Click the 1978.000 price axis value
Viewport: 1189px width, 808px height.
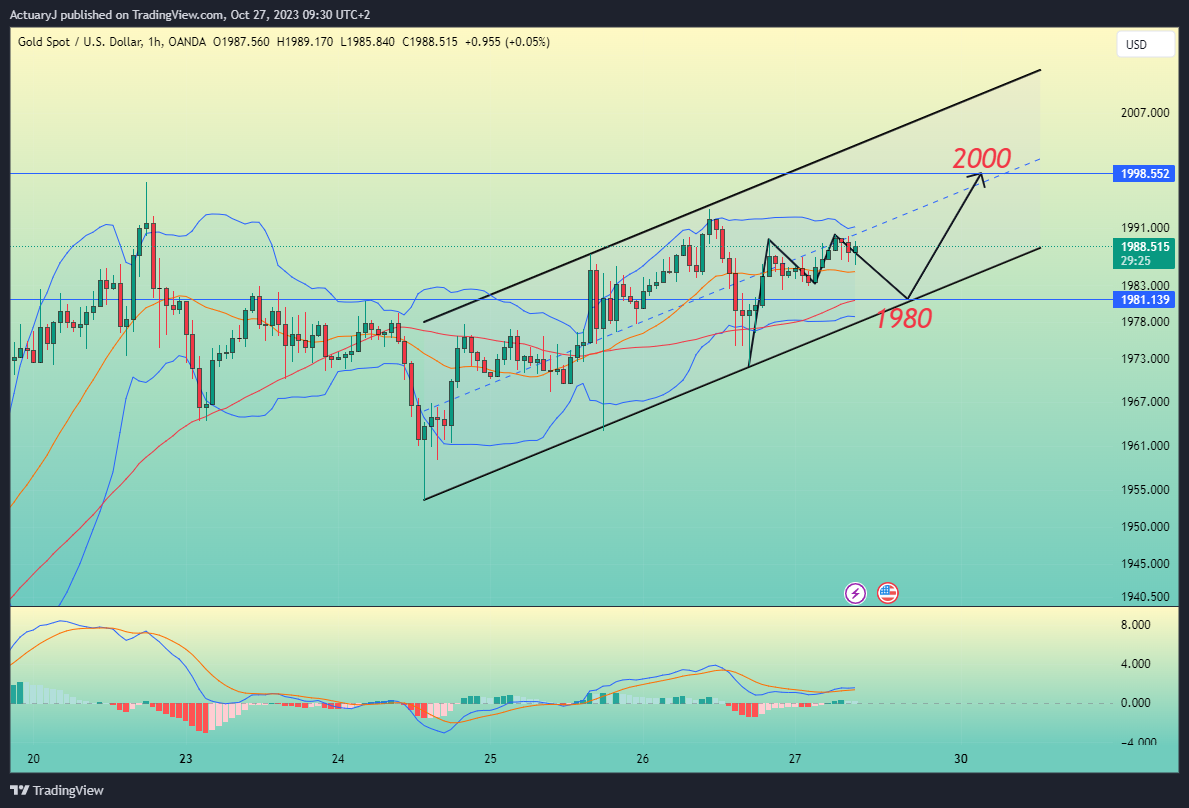1145,321
